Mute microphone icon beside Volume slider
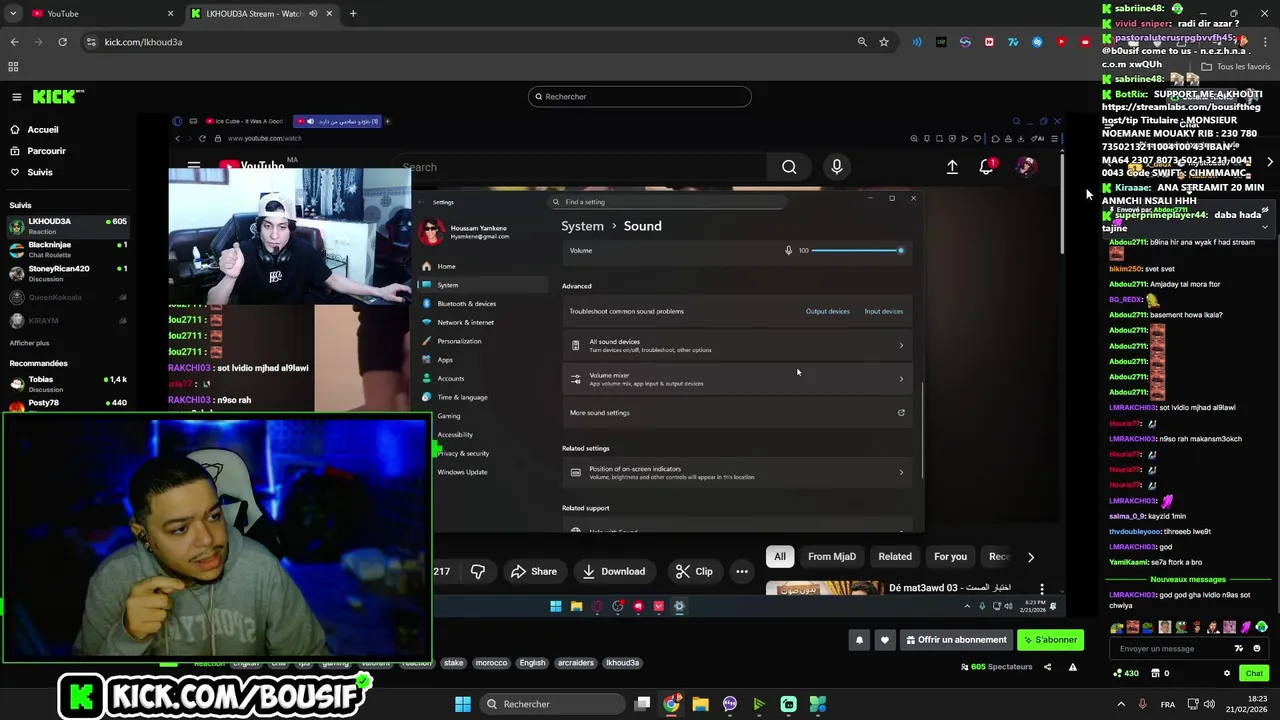This screenshot has width=1280, height=720. point(788,251)
